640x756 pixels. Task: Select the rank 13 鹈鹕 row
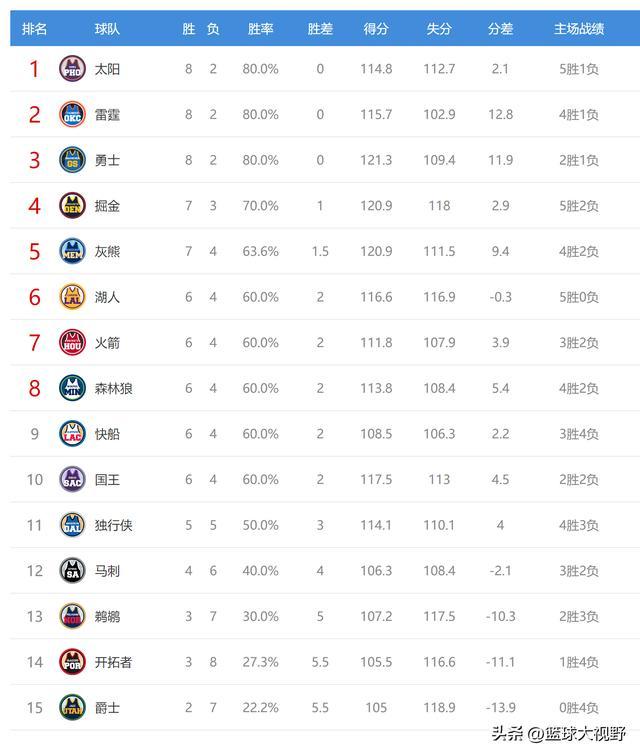(325, 616)
